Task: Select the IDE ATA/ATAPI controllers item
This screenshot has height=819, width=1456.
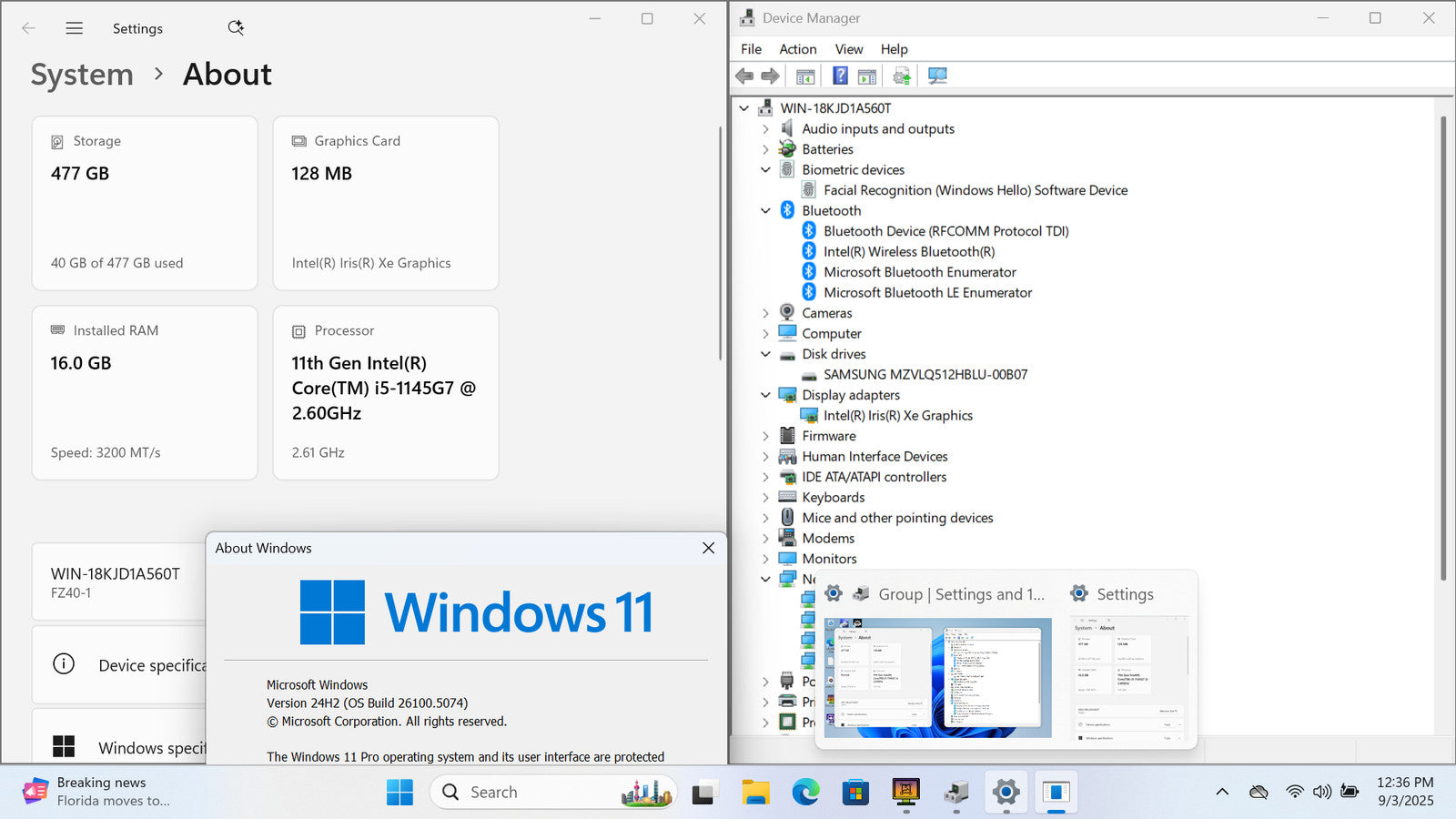Action: (x=874, y=477)
